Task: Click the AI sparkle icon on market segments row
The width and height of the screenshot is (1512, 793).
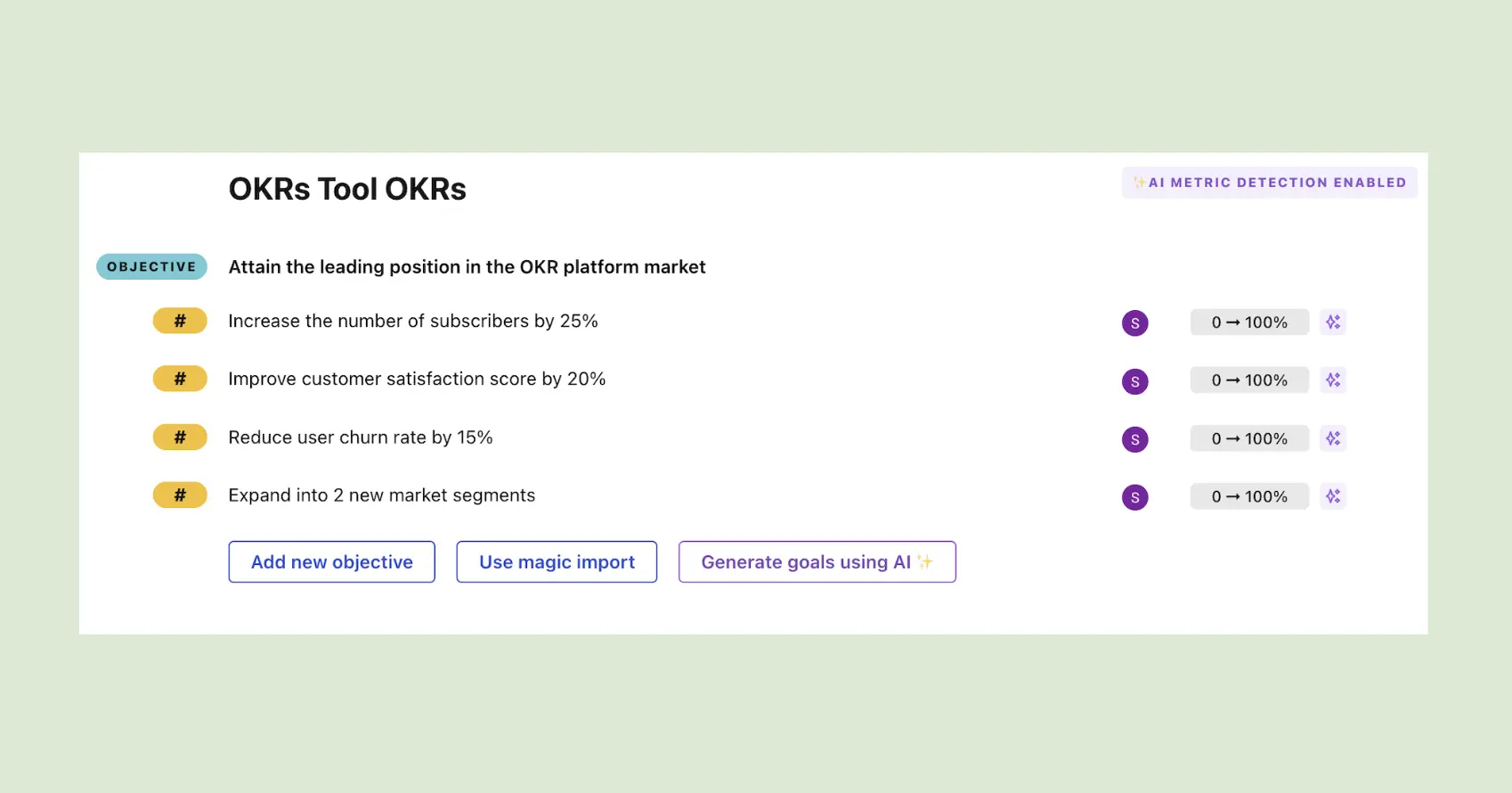Action: click(1333, 496)
